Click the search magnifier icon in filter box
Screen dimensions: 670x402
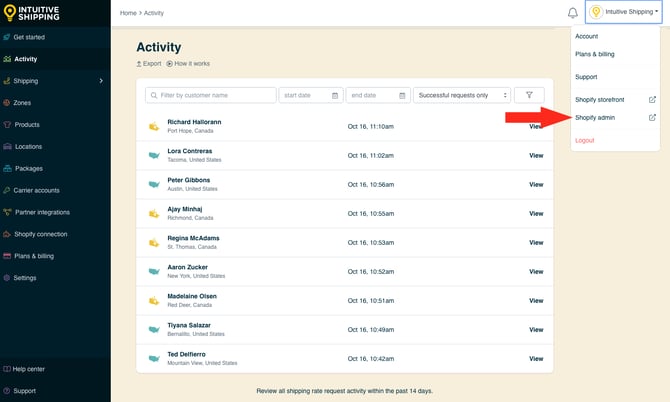click(154, 95)
